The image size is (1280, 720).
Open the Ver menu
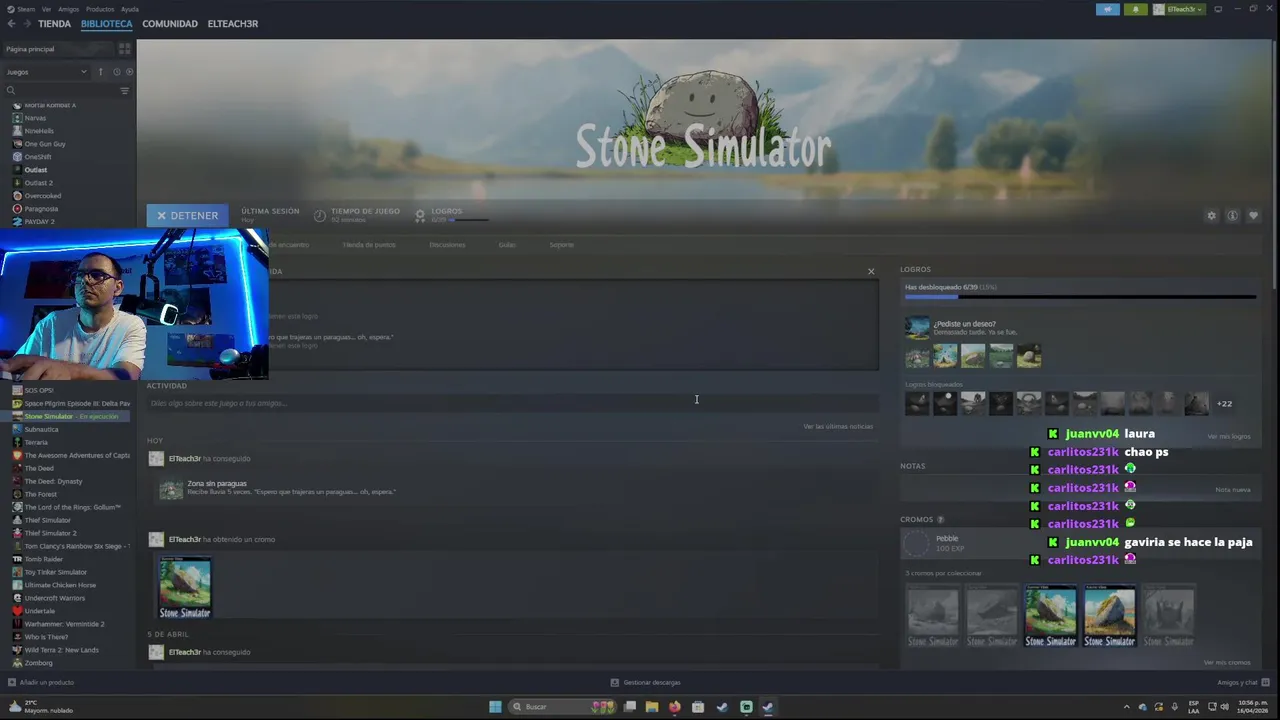coord(46,9)
